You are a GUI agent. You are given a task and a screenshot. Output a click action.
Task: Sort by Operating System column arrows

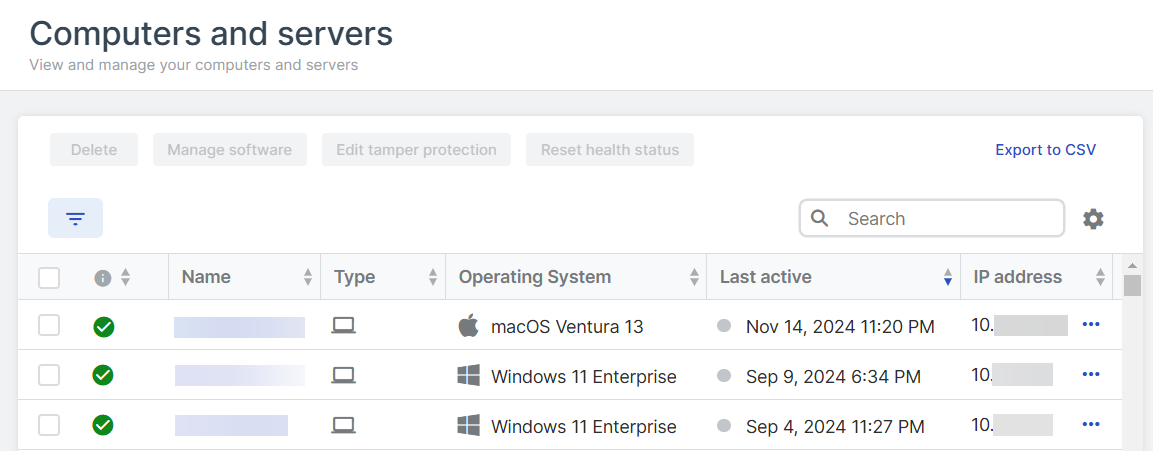coord(694,278)
